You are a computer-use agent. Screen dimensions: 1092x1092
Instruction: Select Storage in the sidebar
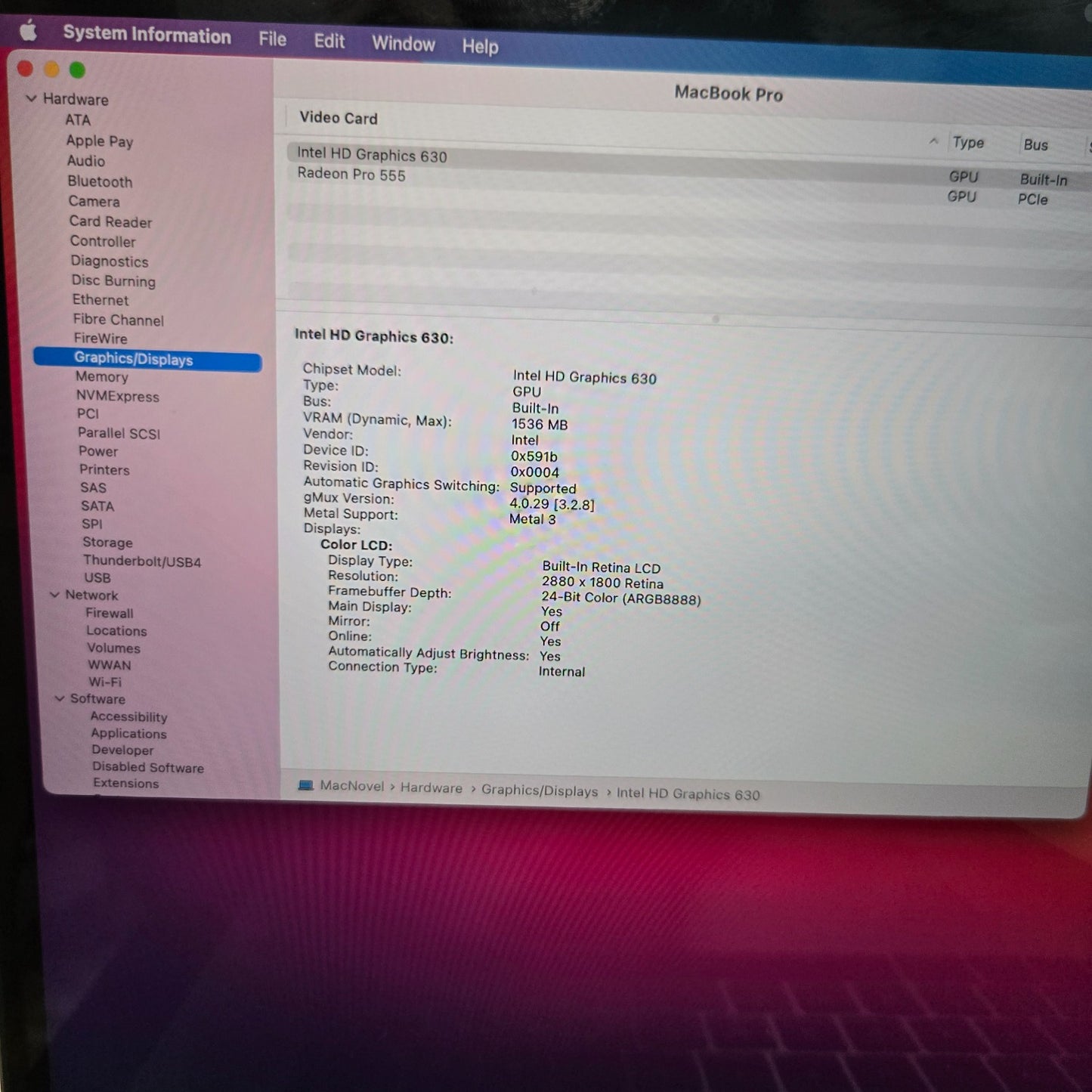[107, 543]
